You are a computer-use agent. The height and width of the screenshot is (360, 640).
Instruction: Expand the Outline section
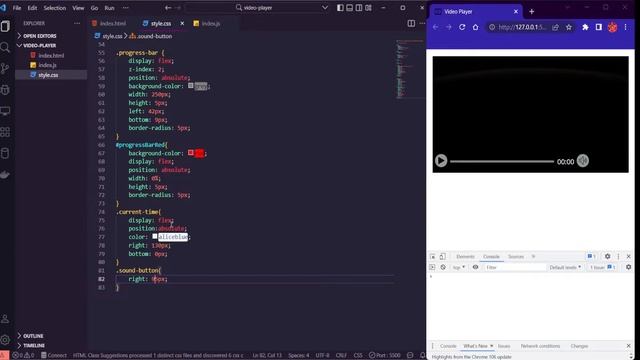coord(33,336)
